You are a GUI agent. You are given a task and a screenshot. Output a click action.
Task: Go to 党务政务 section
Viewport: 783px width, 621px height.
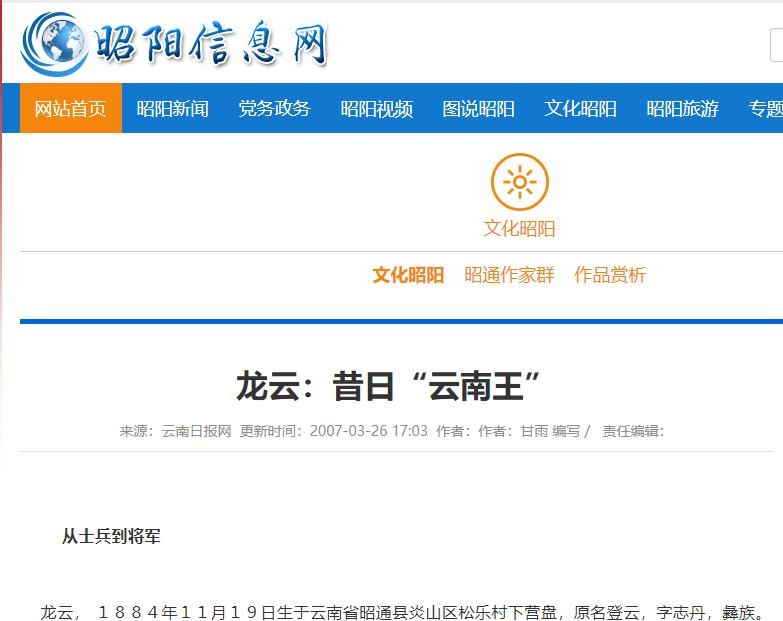pos(274,108)
